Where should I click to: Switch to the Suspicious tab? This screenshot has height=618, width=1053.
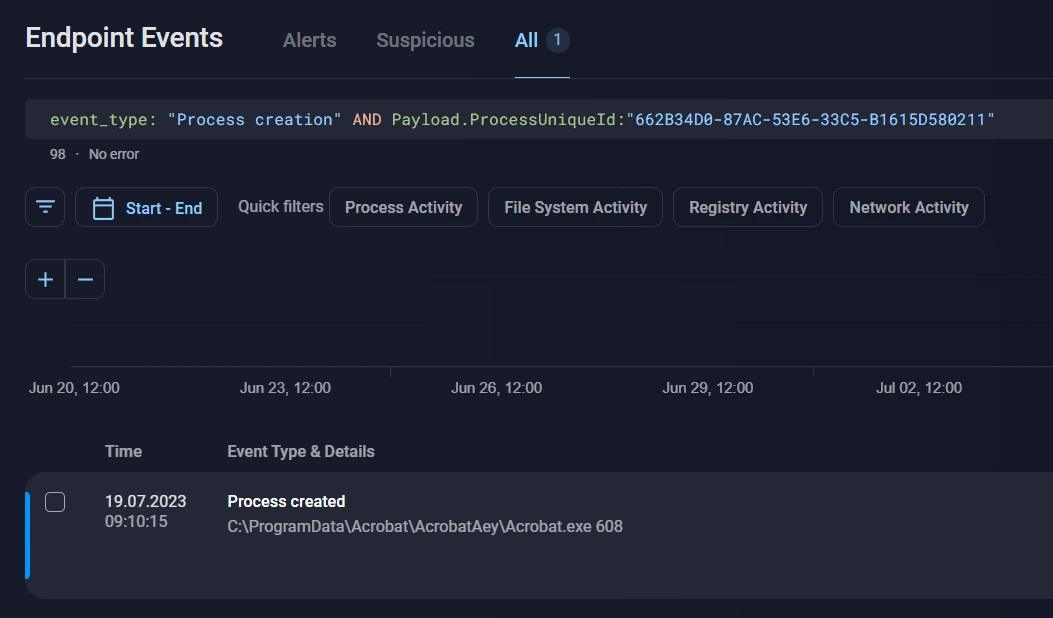(425, 40)
